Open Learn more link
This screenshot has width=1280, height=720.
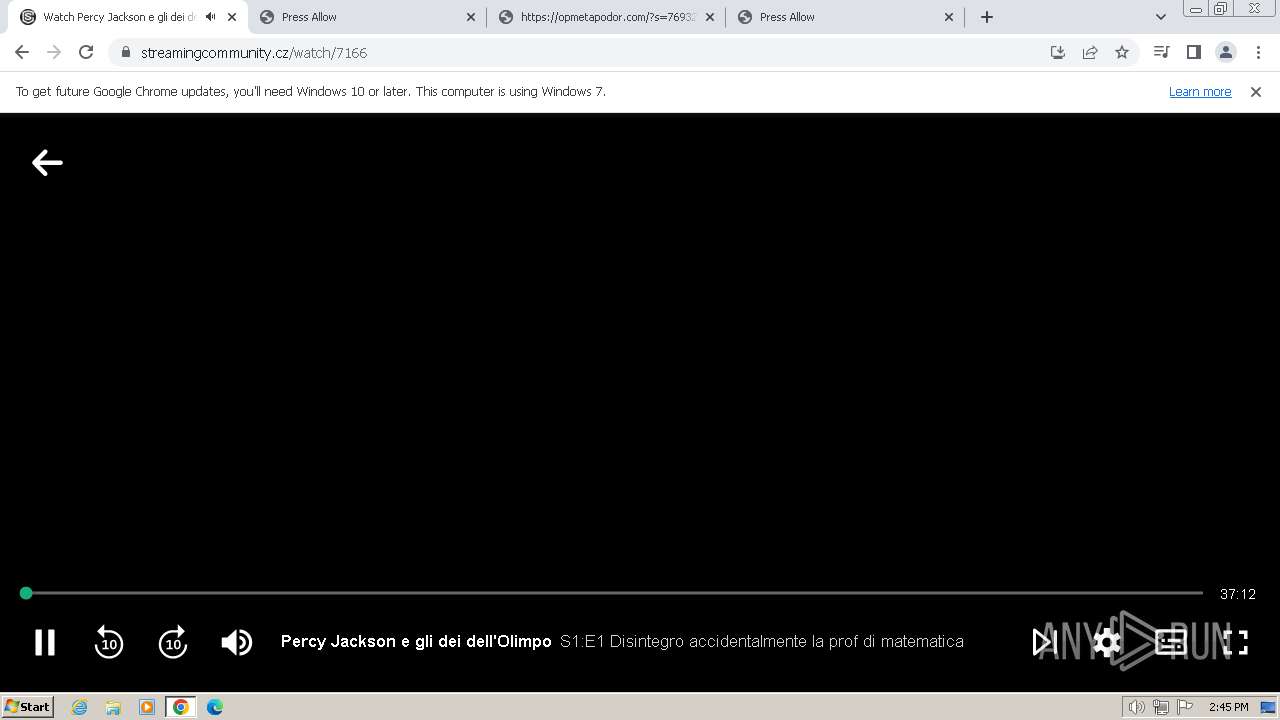pos(1200,92)
